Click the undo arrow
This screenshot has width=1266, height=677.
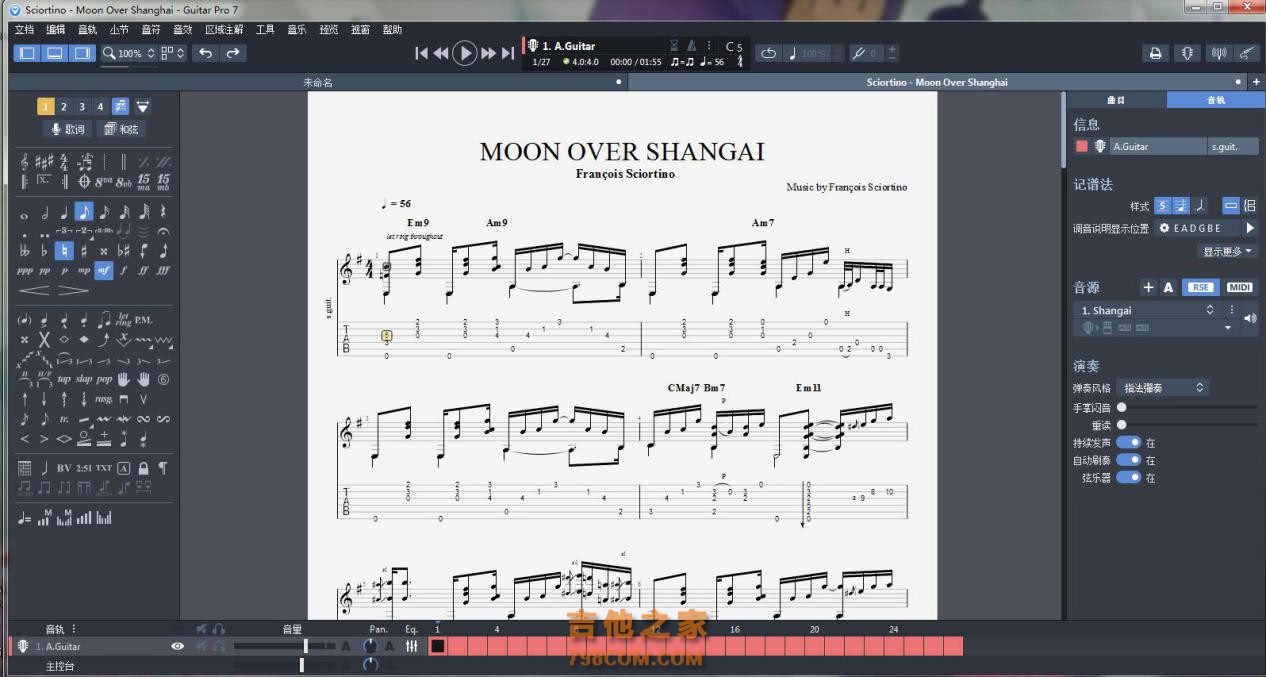pyautogui.click(x=206, y=53)
